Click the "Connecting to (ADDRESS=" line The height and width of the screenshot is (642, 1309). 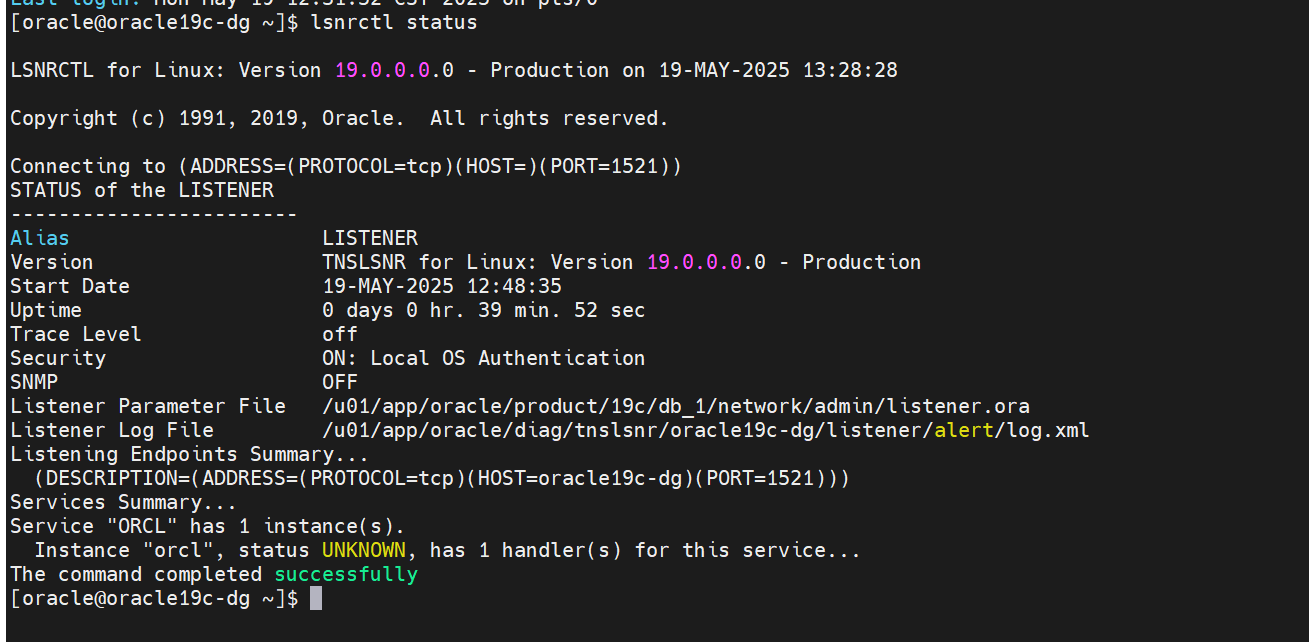coord(346,166)
